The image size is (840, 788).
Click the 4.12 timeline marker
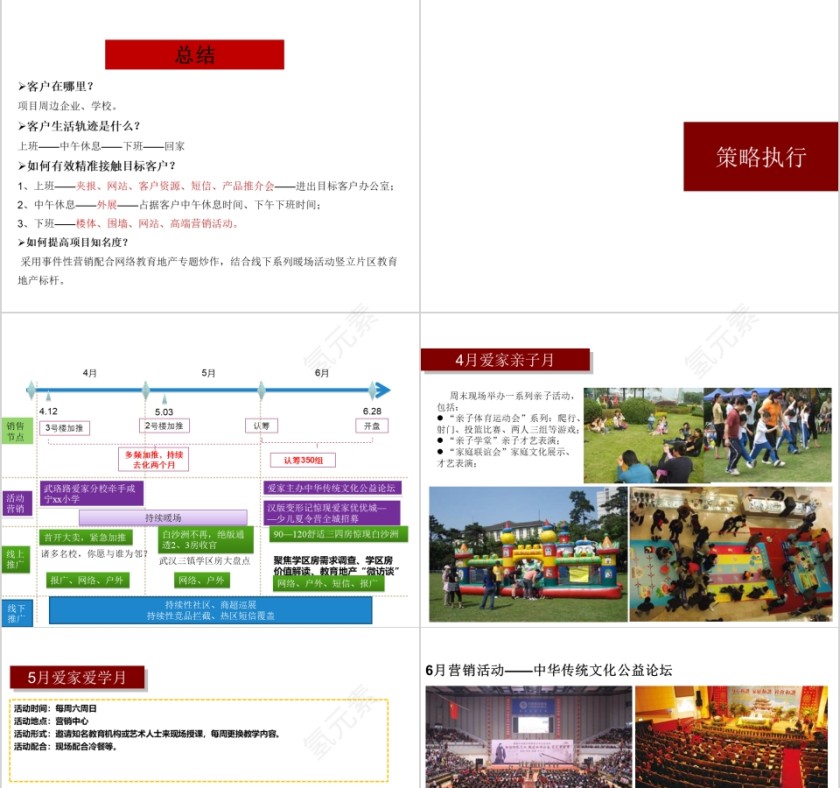pyautogui.click(x=33, y=388)
